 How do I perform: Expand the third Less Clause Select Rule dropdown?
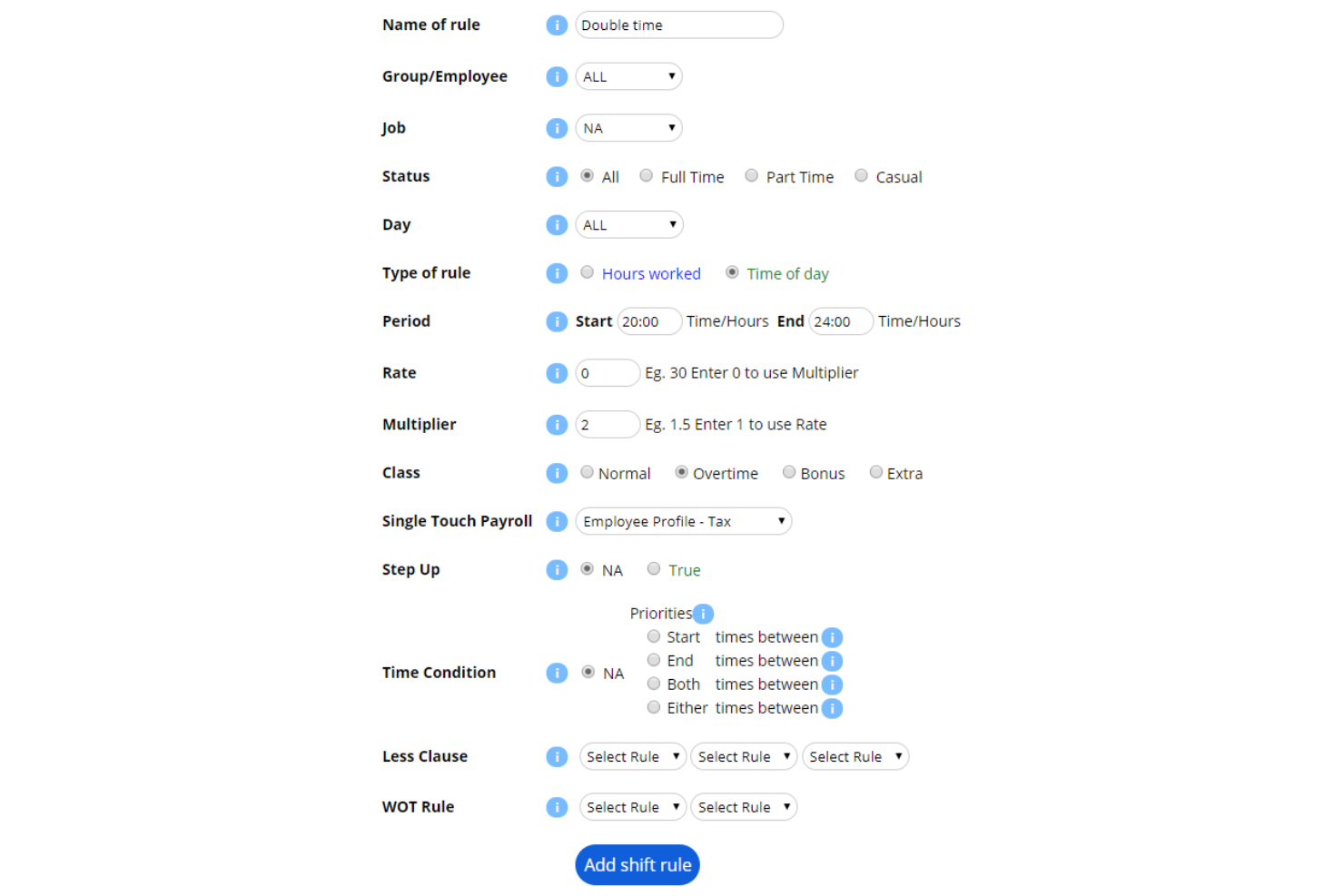point(855,757)
